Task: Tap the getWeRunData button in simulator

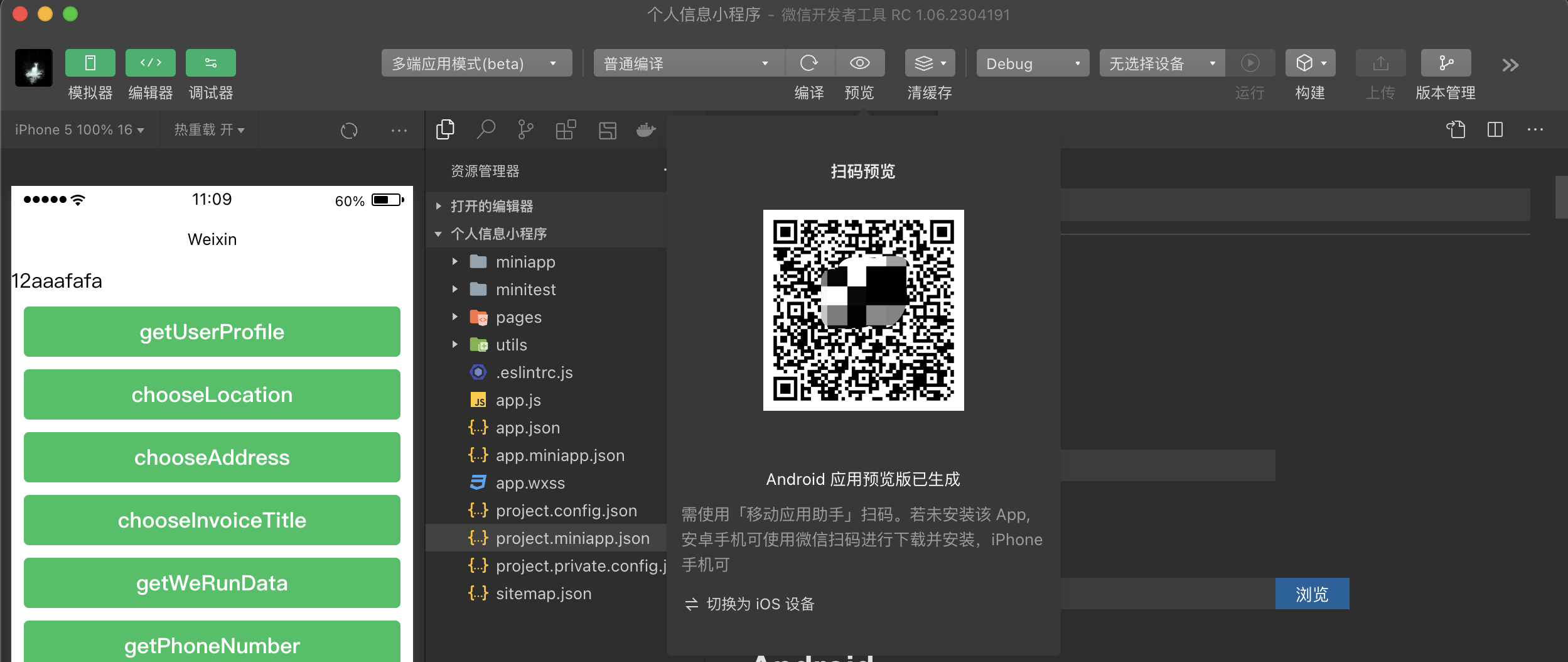Action: click(x=212, y=583)
